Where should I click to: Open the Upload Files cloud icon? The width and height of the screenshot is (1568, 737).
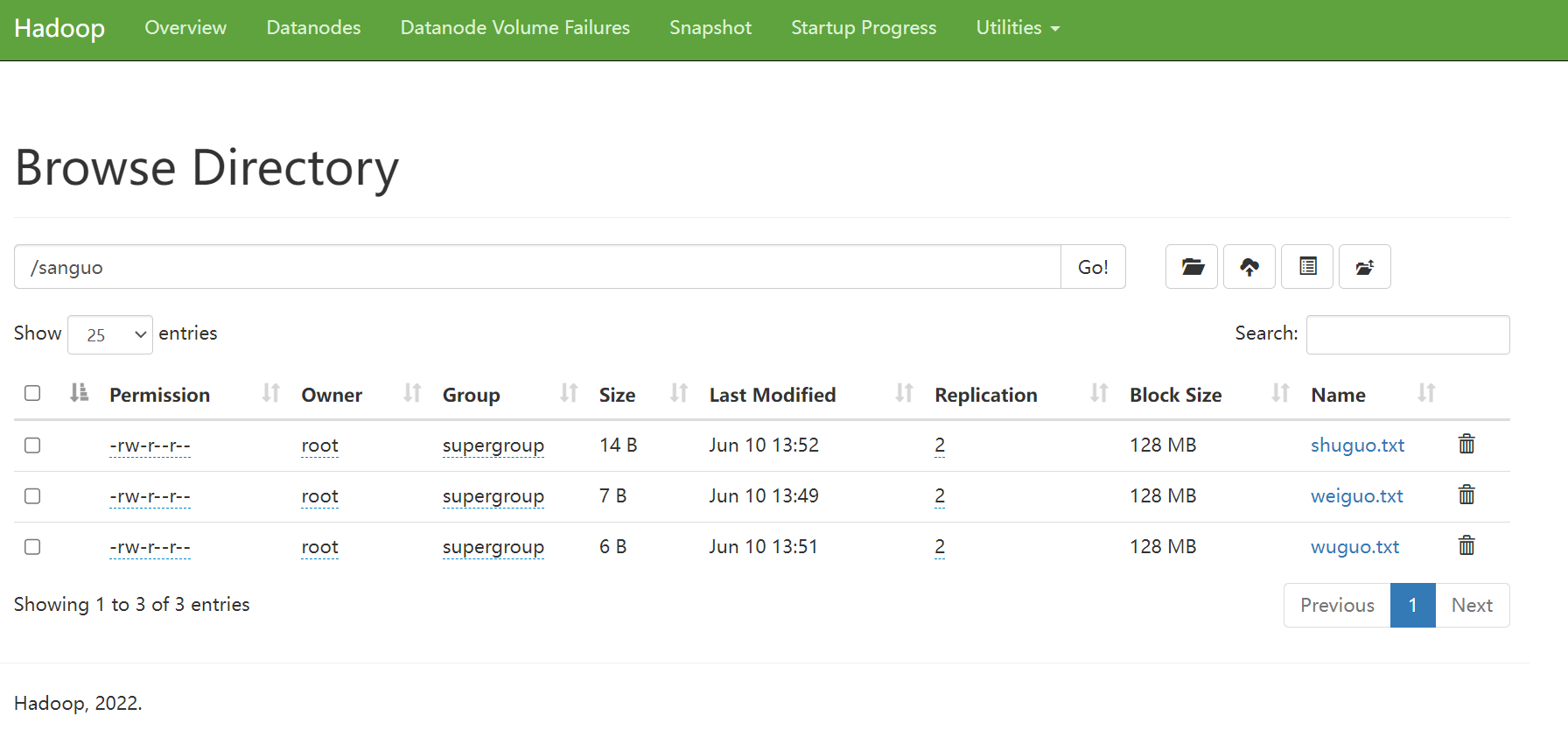[x=1249, y=267]
